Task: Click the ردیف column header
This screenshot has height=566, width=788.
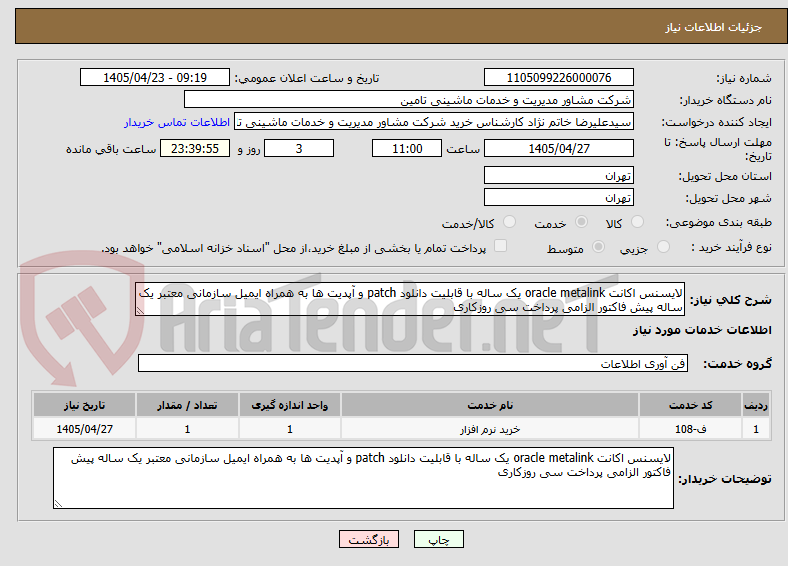Action: coord(756,405)
